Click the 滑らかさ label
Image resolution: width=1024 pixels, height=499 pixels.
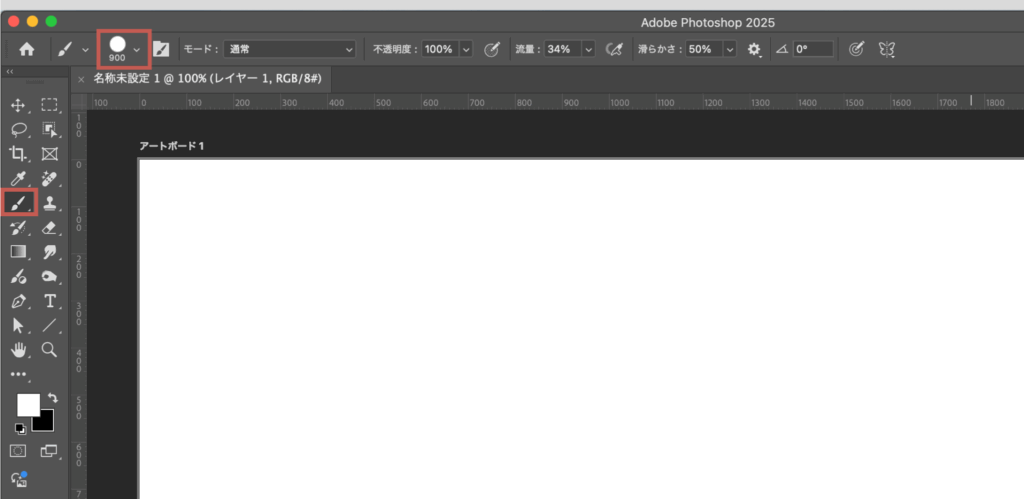click(x=658, y=49)
